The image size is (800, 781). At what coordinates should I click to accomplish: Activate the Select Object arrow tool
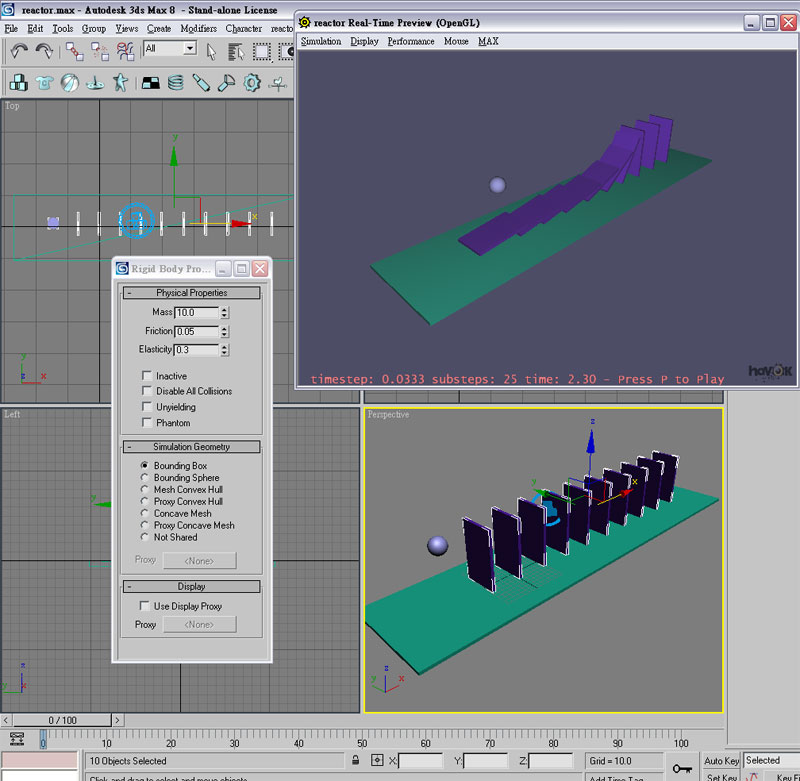[x=211, y=51]
